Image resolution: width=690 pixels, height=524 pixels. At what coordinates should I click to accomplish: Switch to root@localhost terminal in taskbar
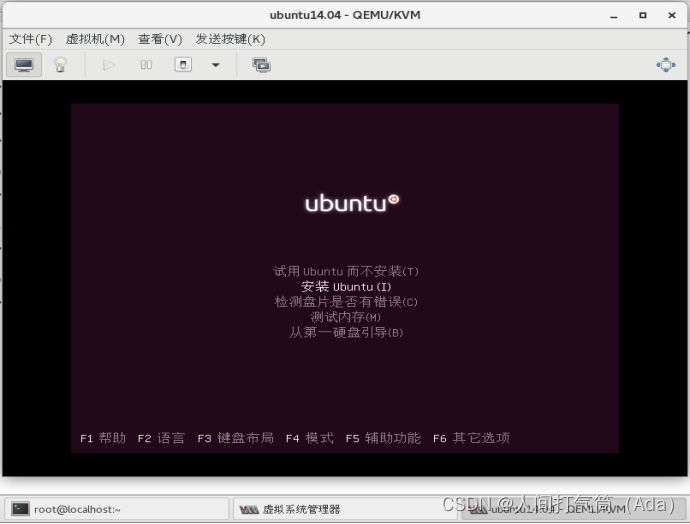pyautogui.click(x=116, y=509)
